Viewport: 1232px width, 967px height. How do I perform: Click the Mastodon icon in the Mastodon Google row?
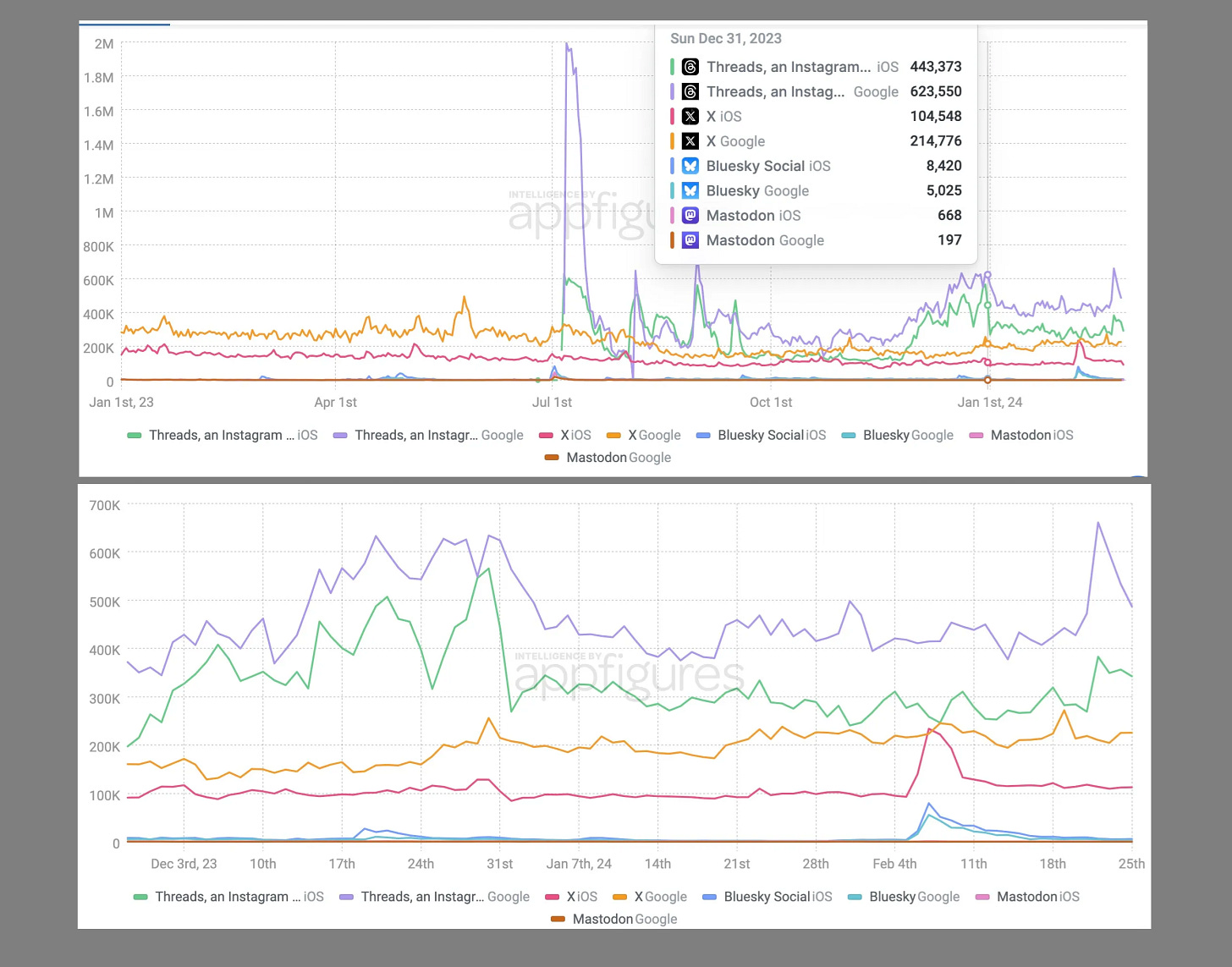pyautogui.click(x=690, y=240)
